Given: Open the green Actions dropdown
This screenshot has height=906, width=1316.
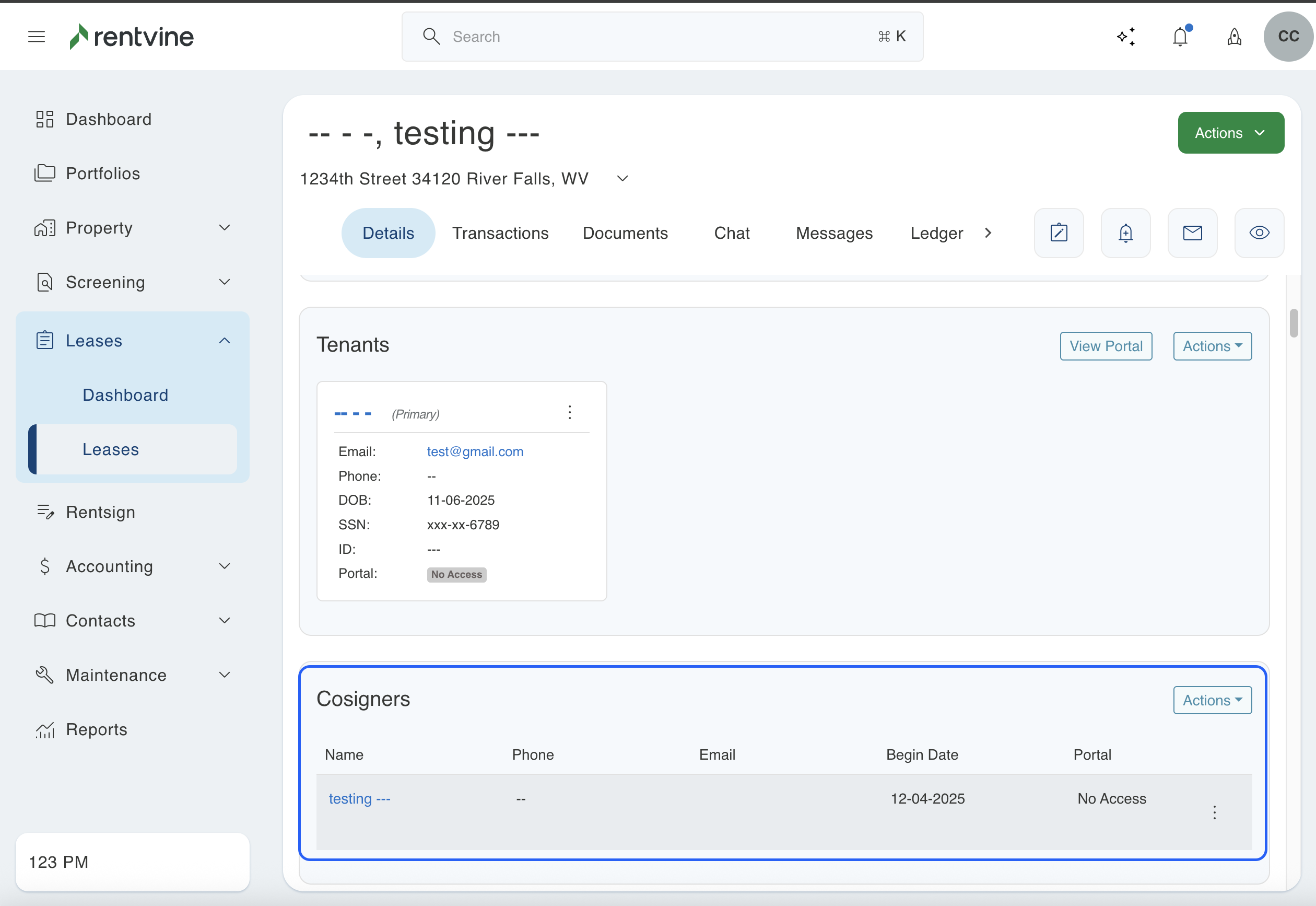Looking at the screenshot, I should 1230,133.
